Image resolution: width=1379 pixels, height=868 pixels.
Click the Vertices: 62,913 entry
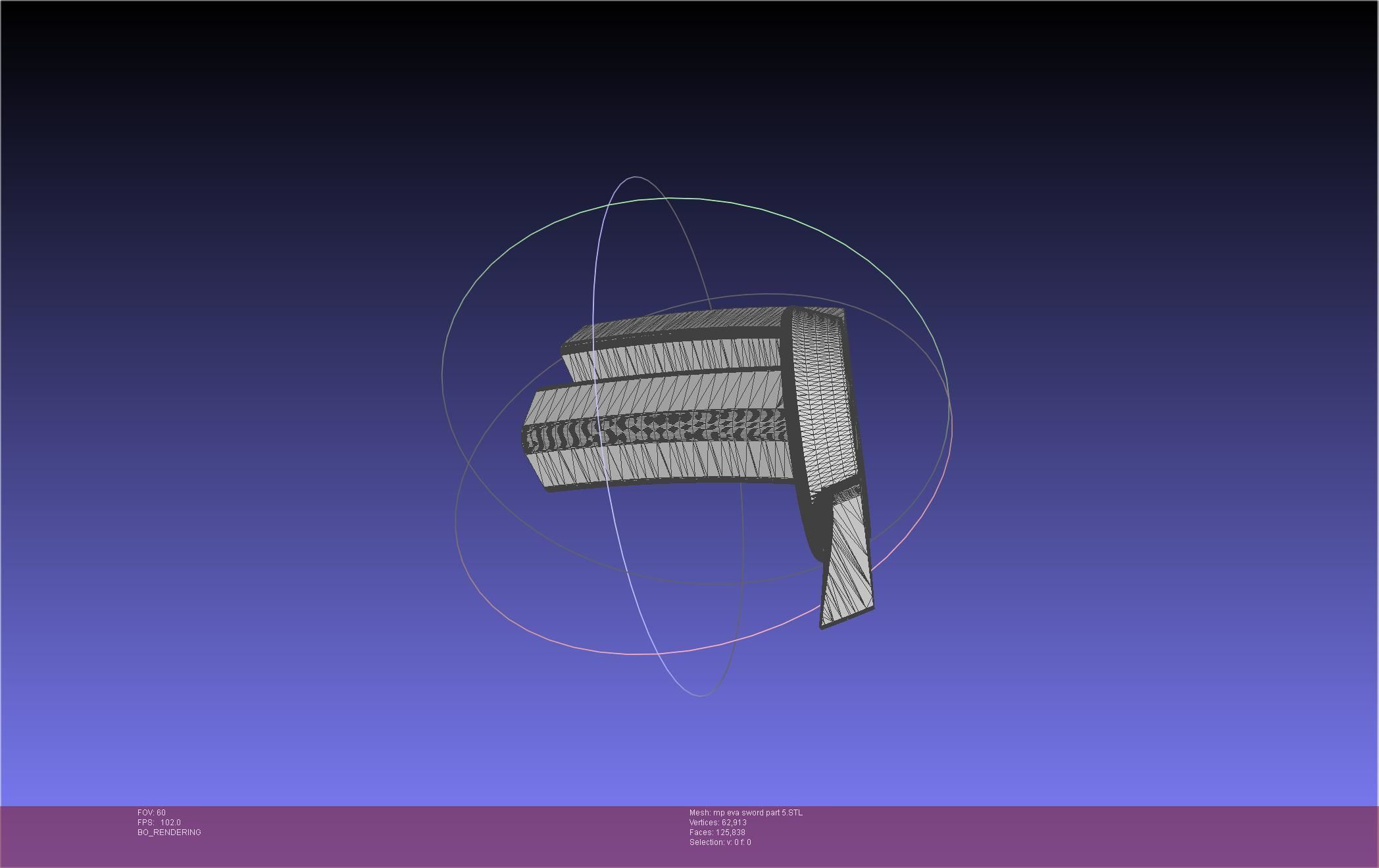(718, 823)
